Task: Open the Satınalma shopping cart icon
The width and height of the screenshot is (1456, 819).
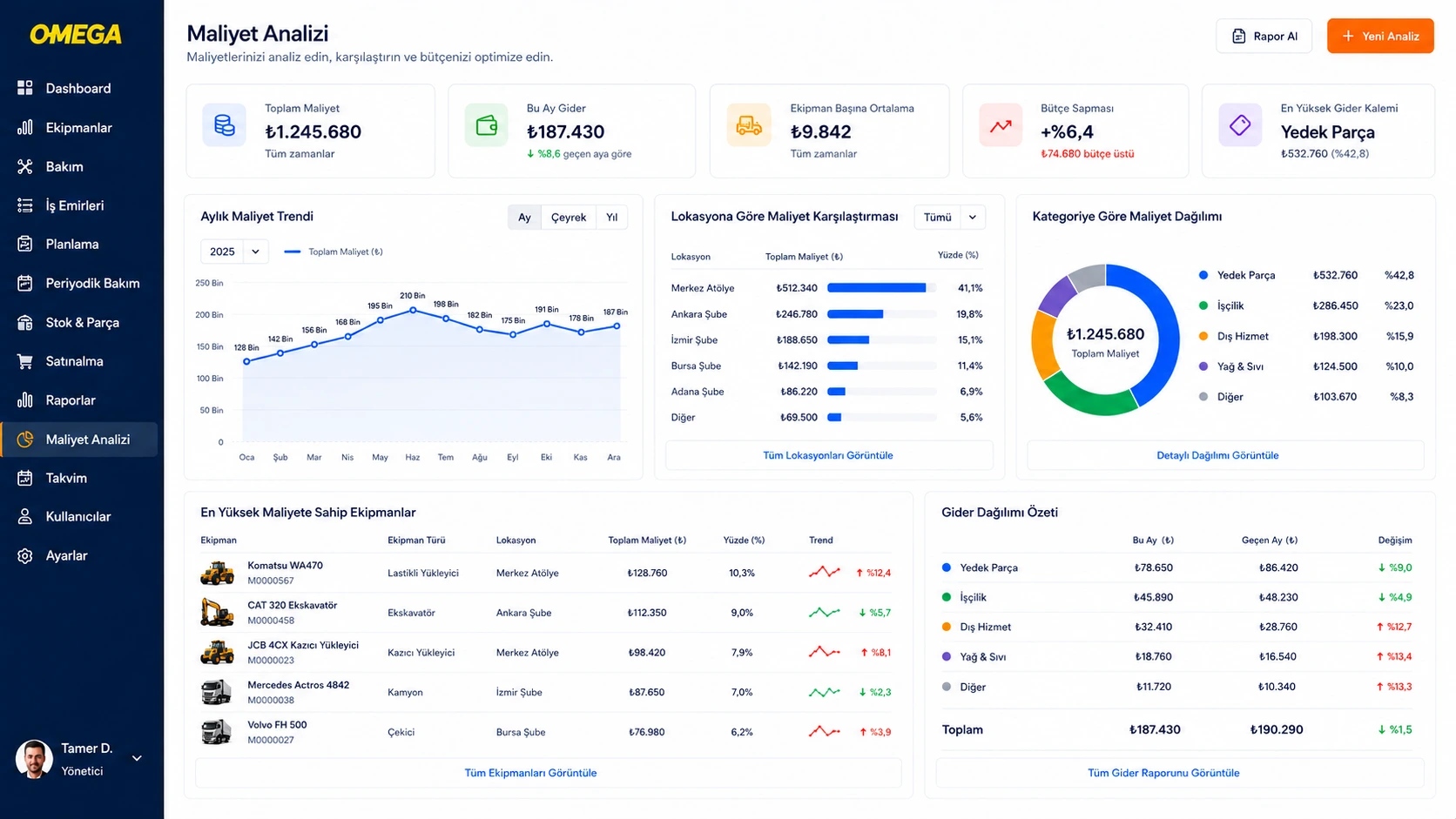Action: (25, 361)
